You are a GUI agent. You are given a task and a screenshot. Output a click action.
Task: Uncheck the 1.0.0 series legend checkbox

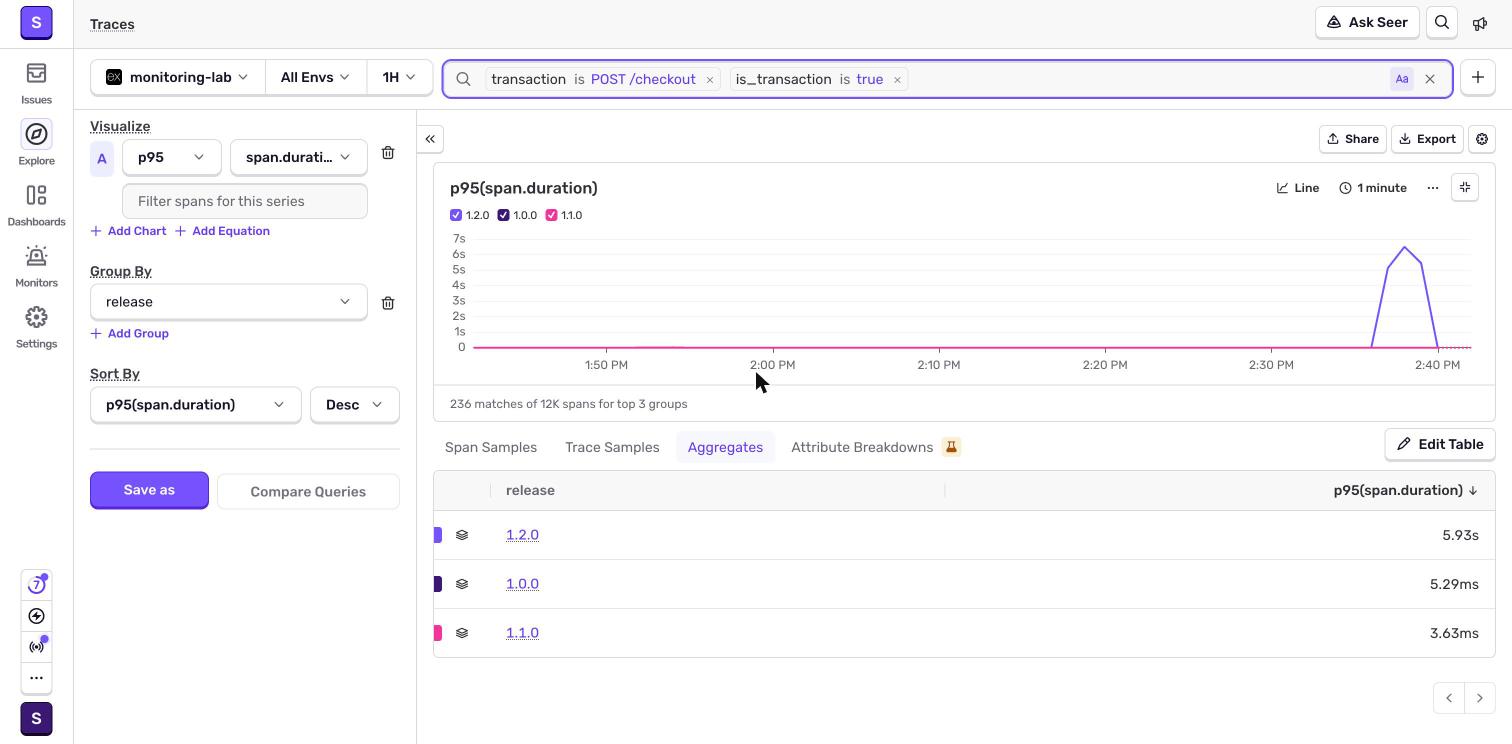(503, 215)
